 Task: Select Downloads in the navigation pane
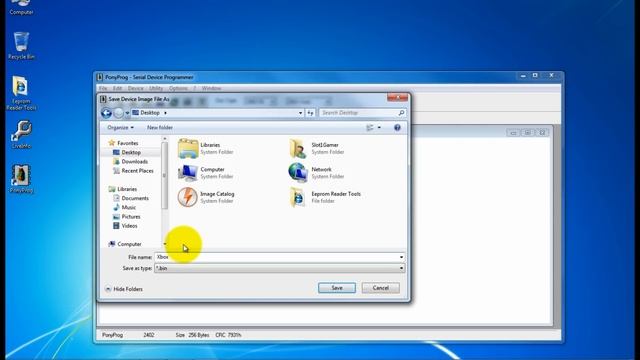[x=134, y=162]
